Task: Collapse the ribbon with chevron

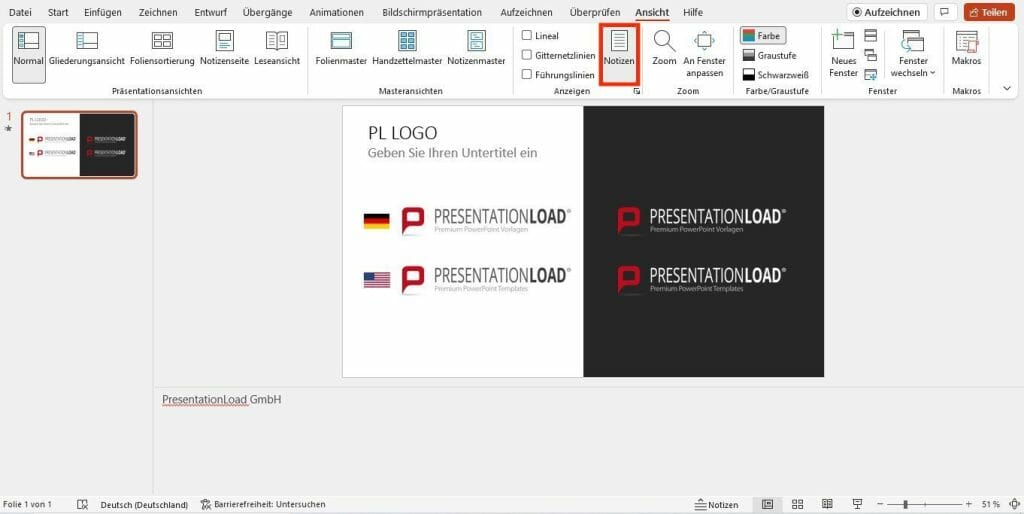Action: pos(1006,88)
